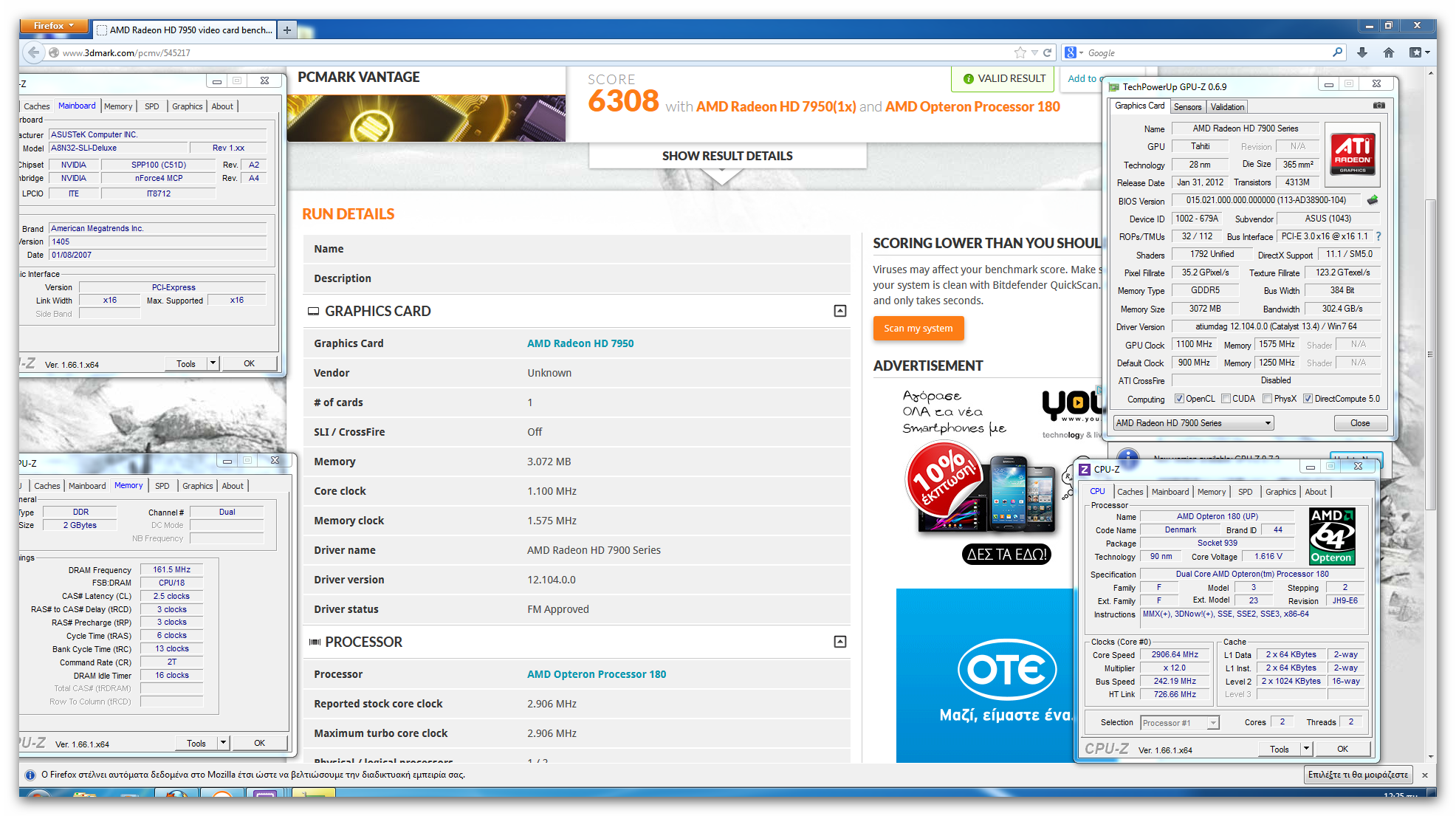Click the green Valid Result check icon
The height and width of the screenshot is (816, 1456).
[969, 78]
